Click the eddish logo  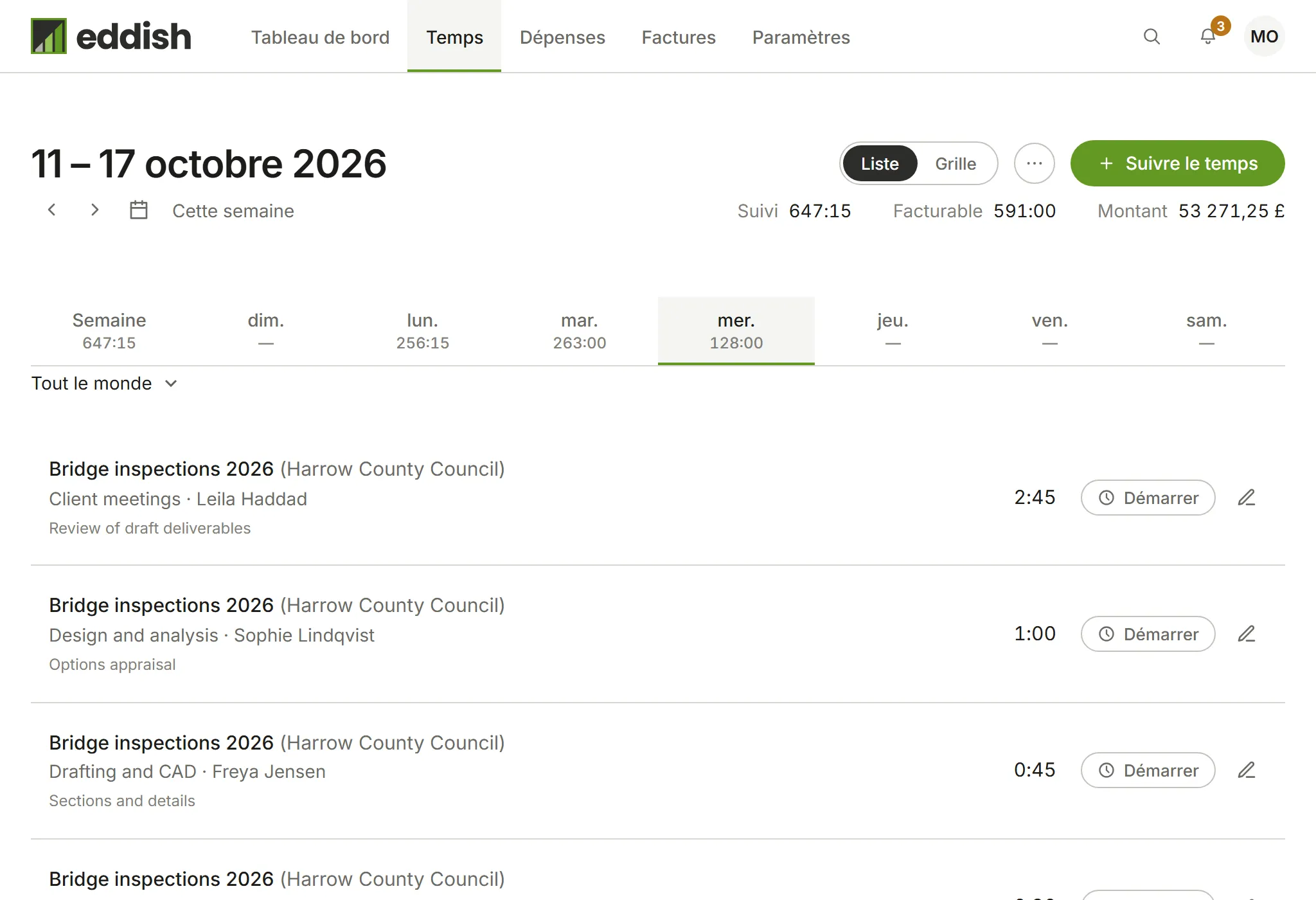click(111, 36)
